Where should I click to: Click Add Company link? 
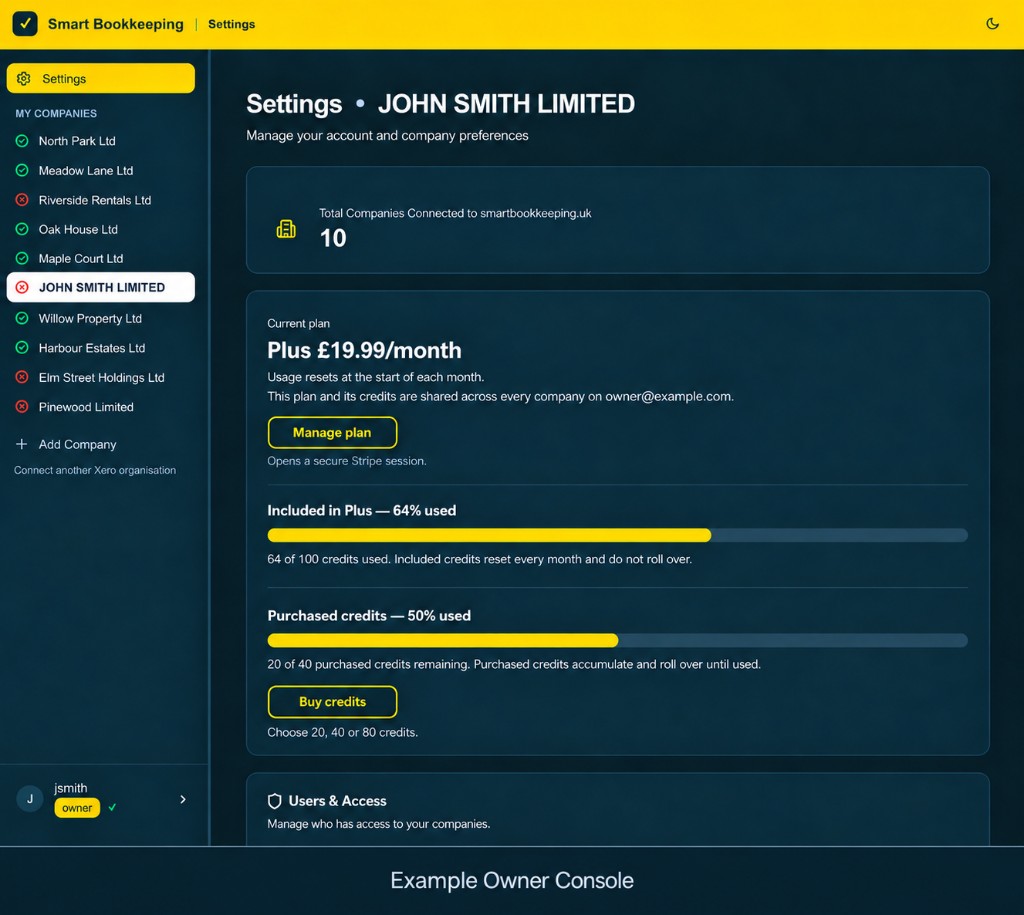77,444
